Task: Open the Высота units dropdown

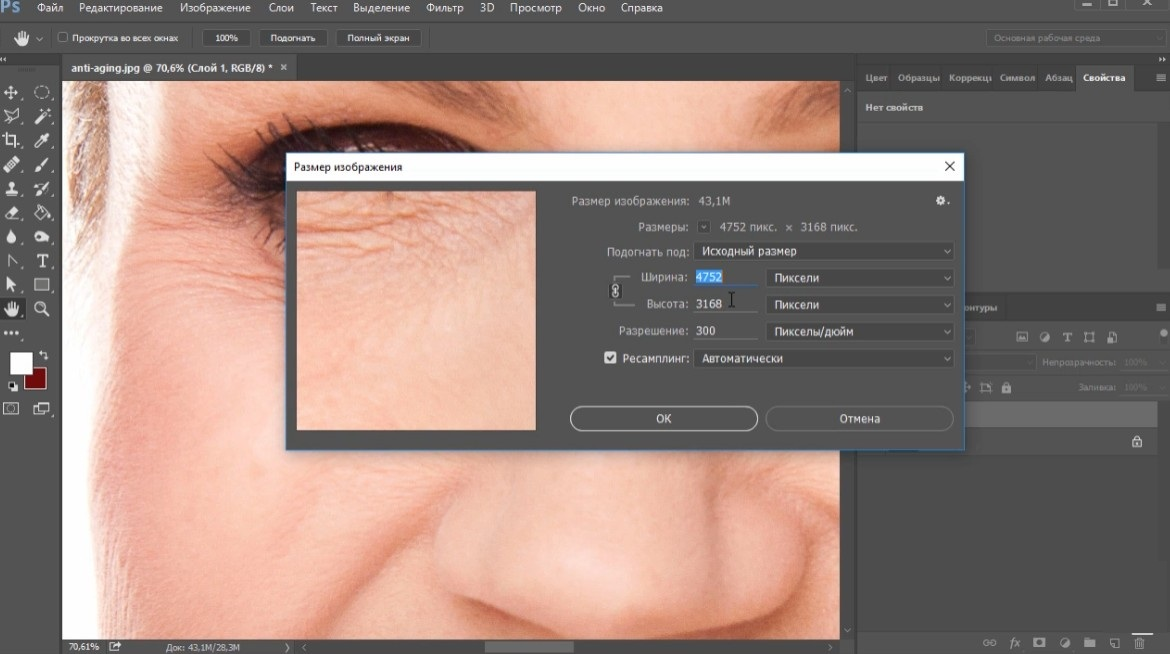Action: (860, 305)
